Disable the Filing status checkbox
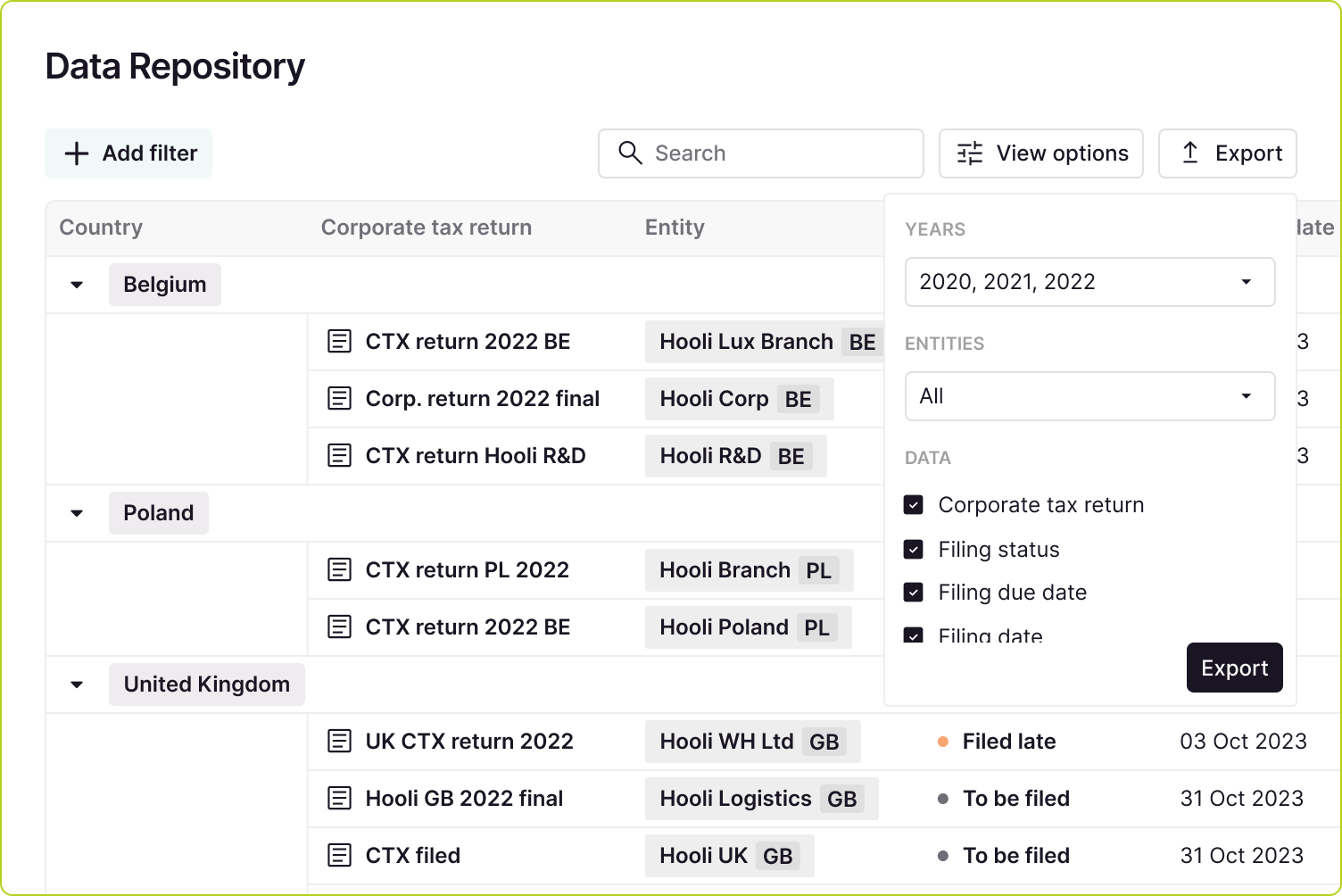This screenshot has height=896, width=1342. [x=914, y=549]
